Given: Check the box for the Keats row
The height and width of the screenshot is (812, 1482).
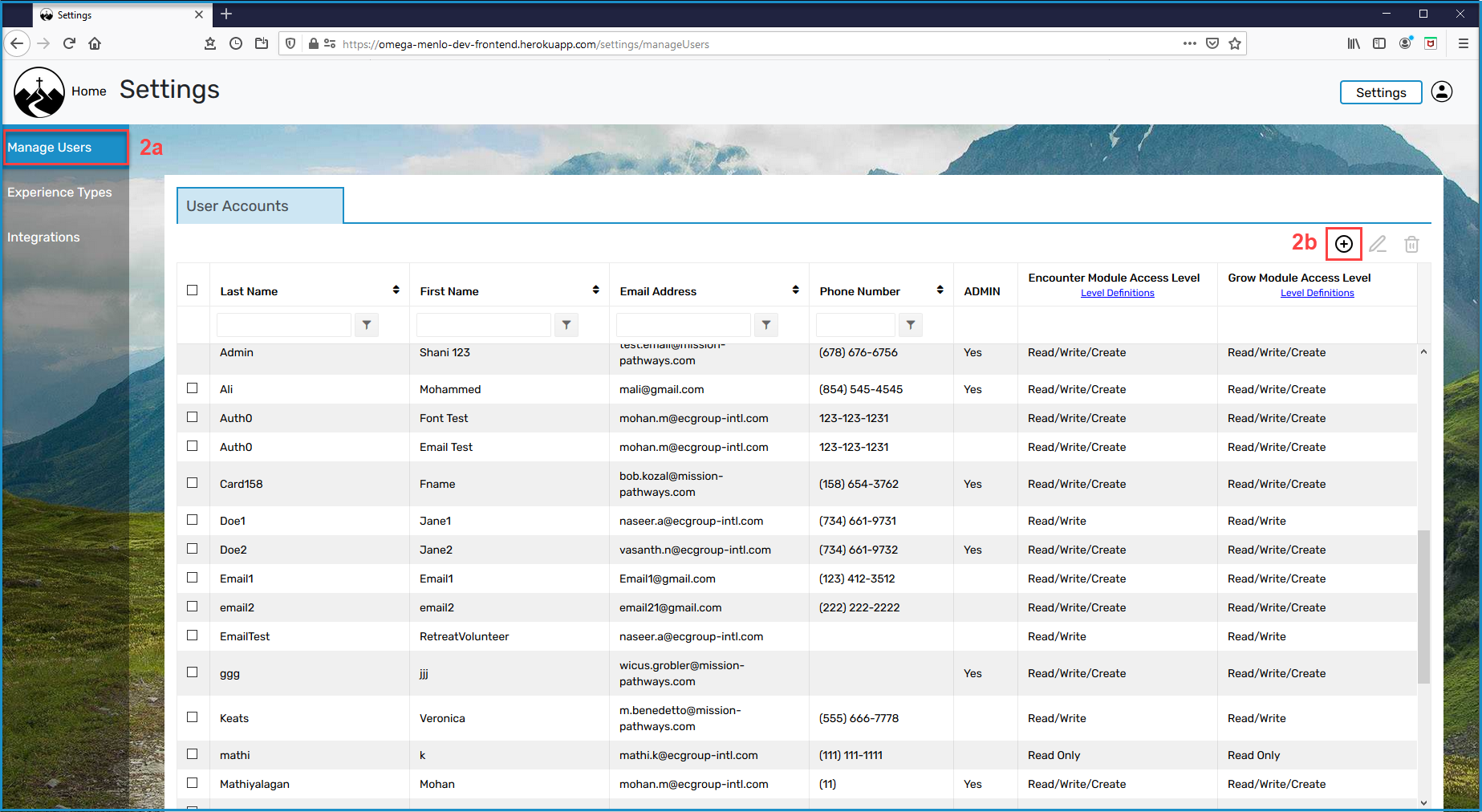Looking at the screenshot, I should coord(193,717).
